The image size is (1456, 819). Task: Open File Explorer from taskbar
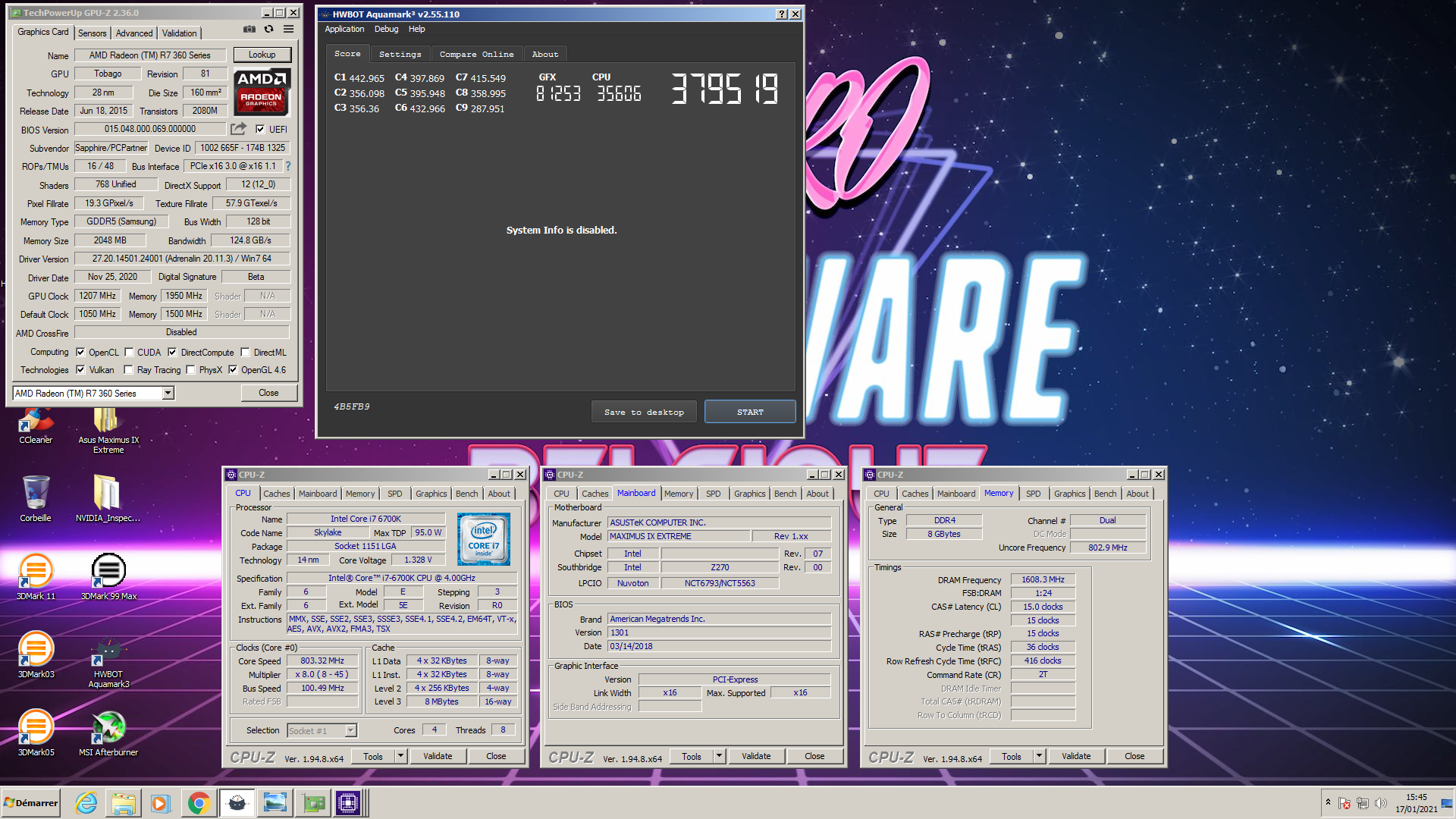pos(123,803)
